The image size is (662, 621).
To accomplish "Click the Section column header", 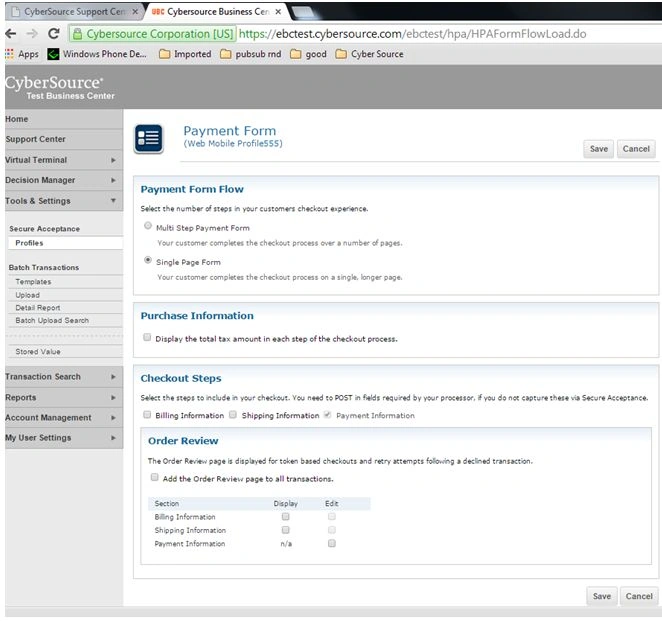I will pyautogui.click(x=167, y=503).
